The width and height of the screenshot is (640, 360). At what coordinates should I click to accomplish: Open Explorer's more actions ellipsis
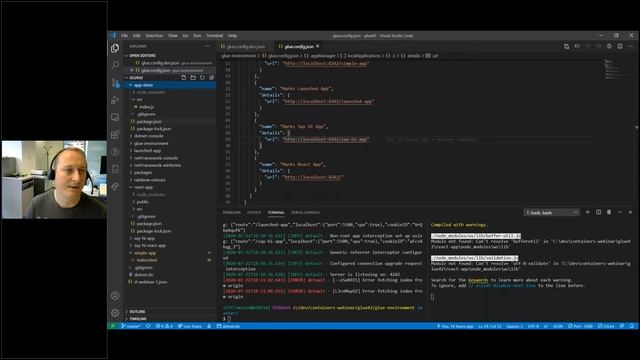[208, 46]
